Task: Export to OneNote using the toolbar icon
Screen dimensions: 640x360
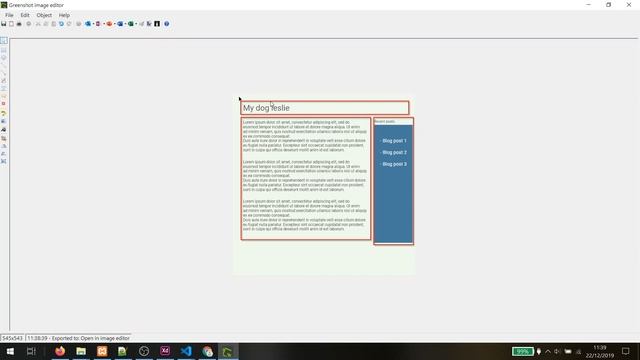Action: [98, 24]
